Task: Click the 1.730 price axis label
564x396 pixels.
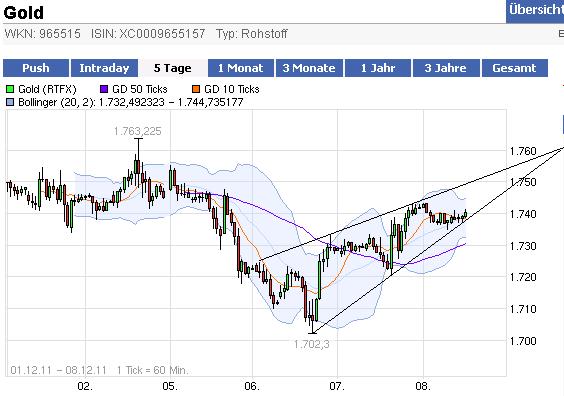Action: point(523,246)
